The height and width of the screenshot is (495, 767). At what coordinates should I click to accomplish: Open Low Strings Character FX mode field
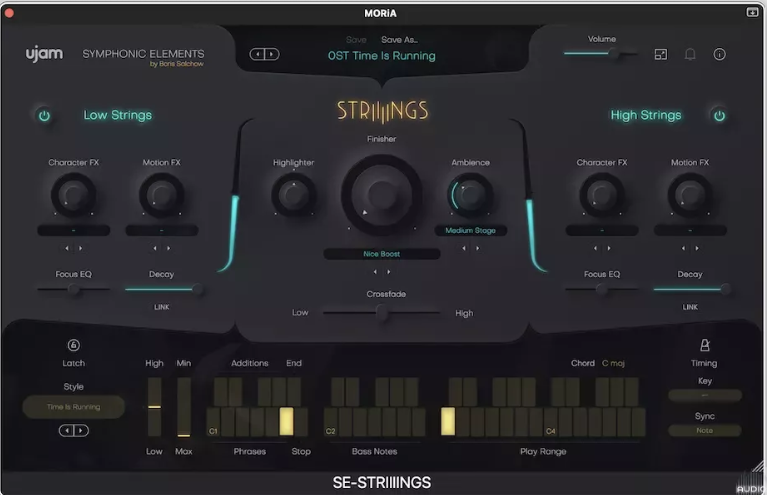[73, 230]
